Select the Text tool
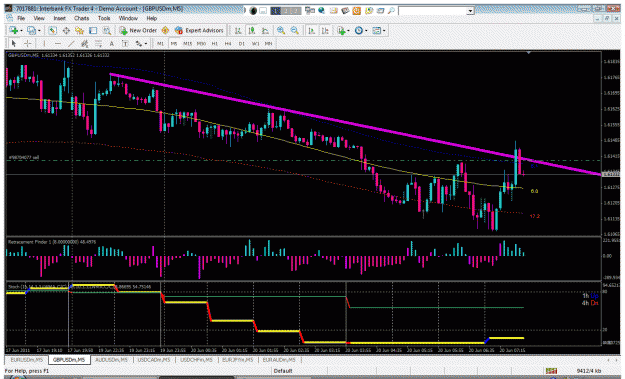This screenshot has height=379, width=625. coord(112,43)
